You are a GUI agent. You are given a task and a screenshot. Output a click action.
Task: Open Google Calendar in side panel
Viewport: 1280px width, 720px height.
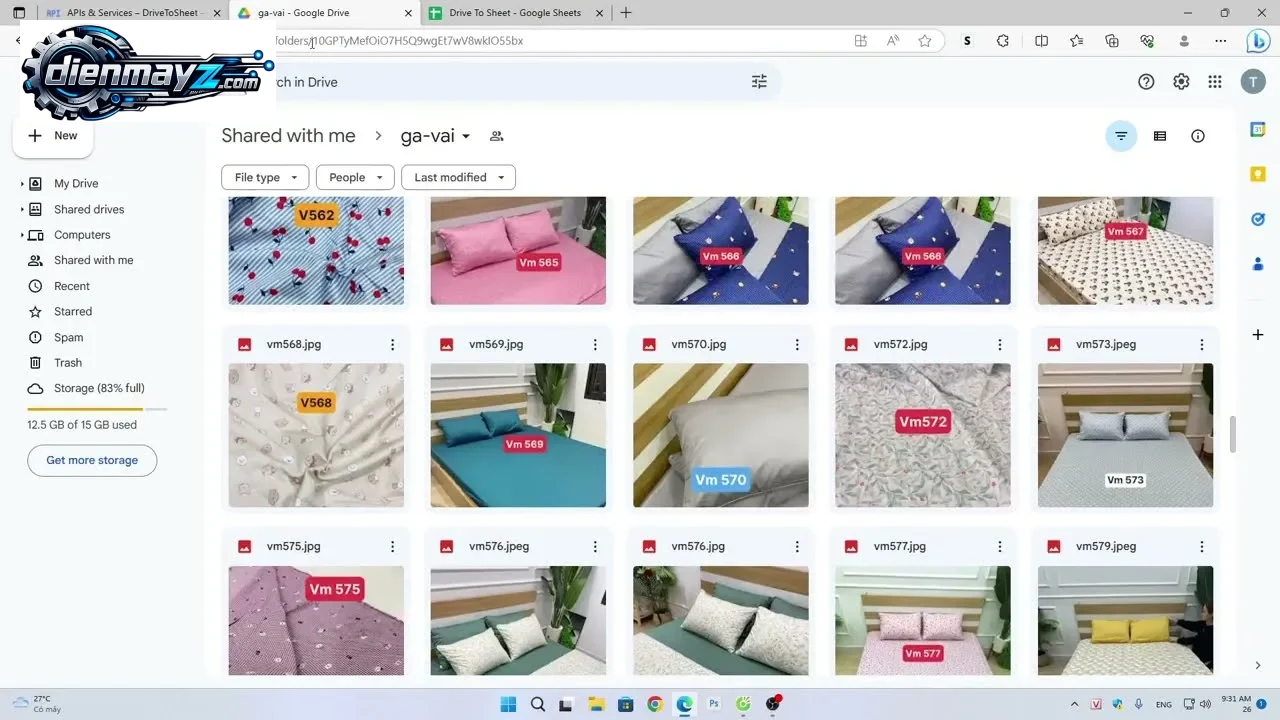click(1258, 129)
